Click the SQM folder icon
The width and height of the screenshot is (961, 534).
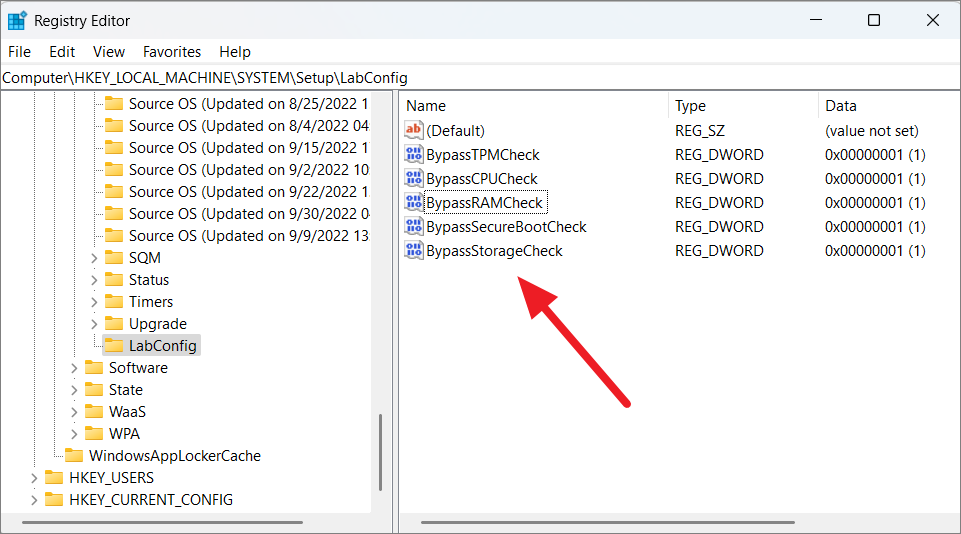pyautogui.click(x=114, y=257)
